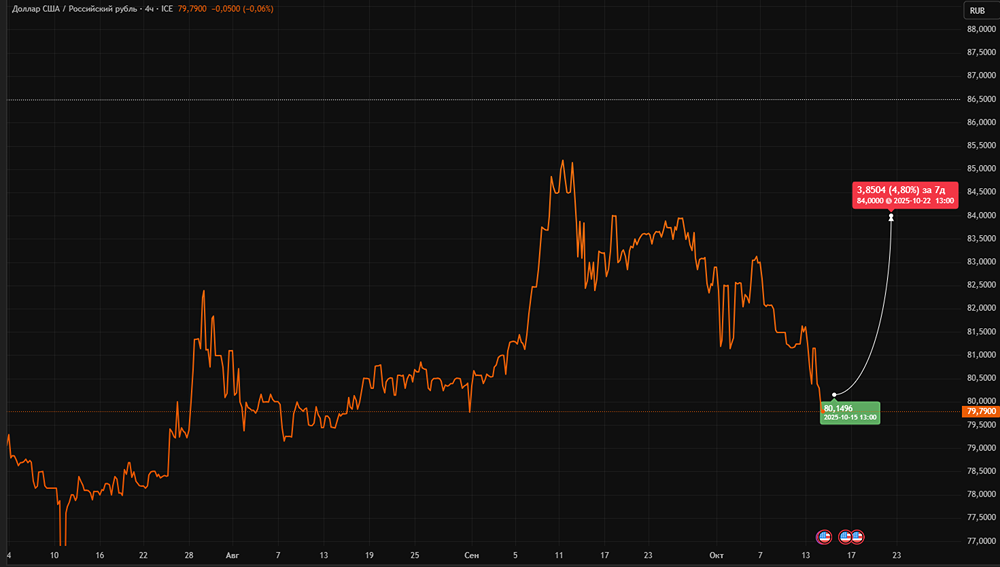Click the 86,5000 price scale label
The width and height of the screenshot is (1000, 567).
[x=981, y=99]
